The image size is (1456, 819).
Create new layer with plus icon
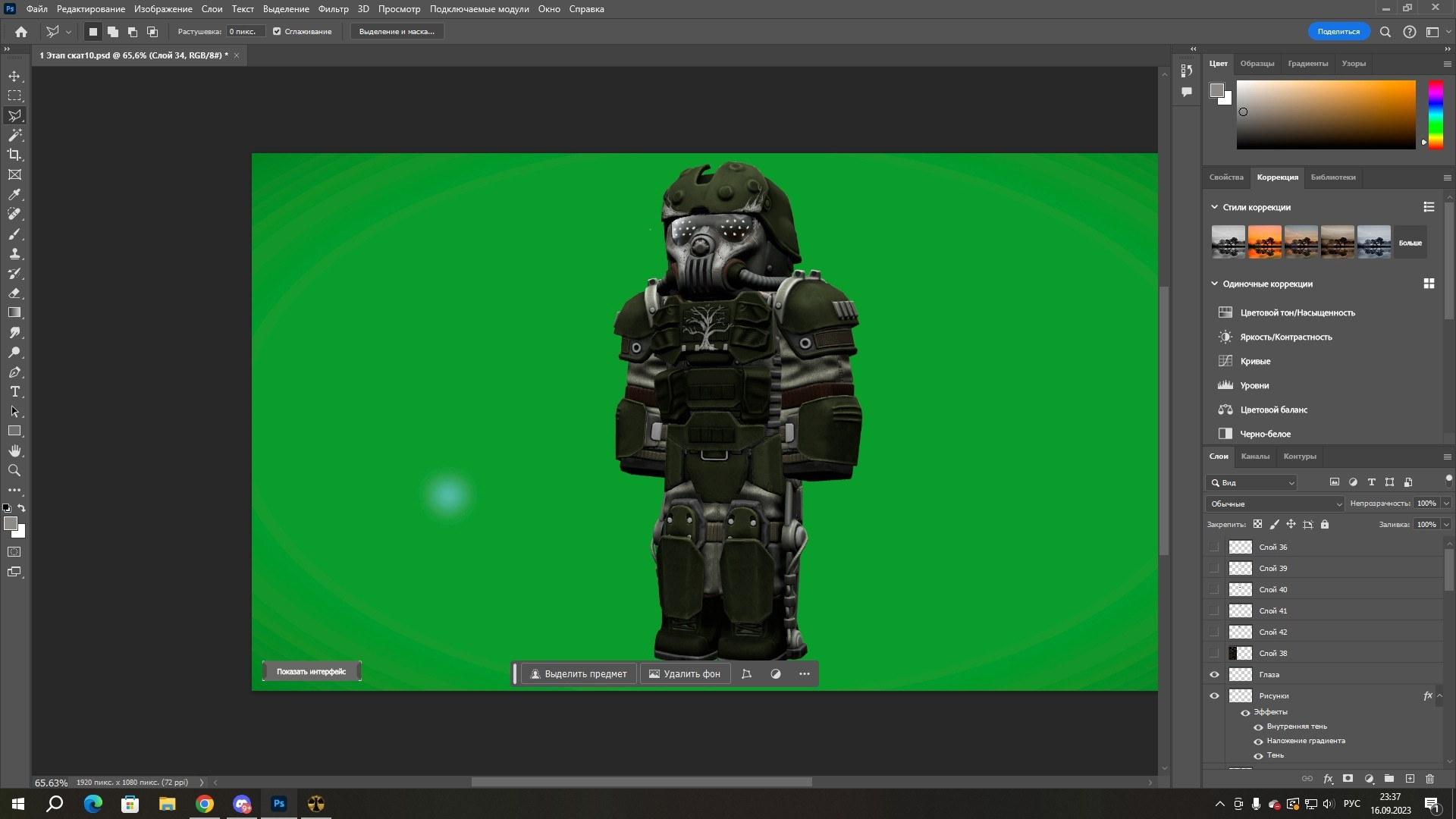(1410, 779)
